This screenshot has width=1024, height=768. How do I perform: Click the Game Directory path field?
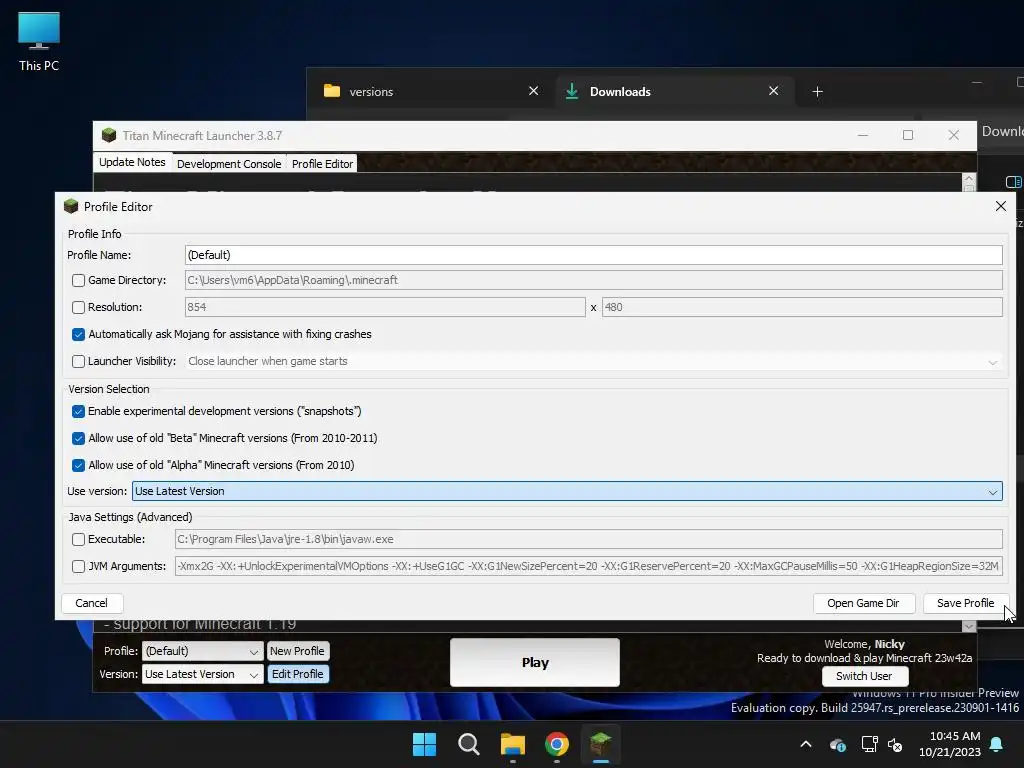point(594,280)
